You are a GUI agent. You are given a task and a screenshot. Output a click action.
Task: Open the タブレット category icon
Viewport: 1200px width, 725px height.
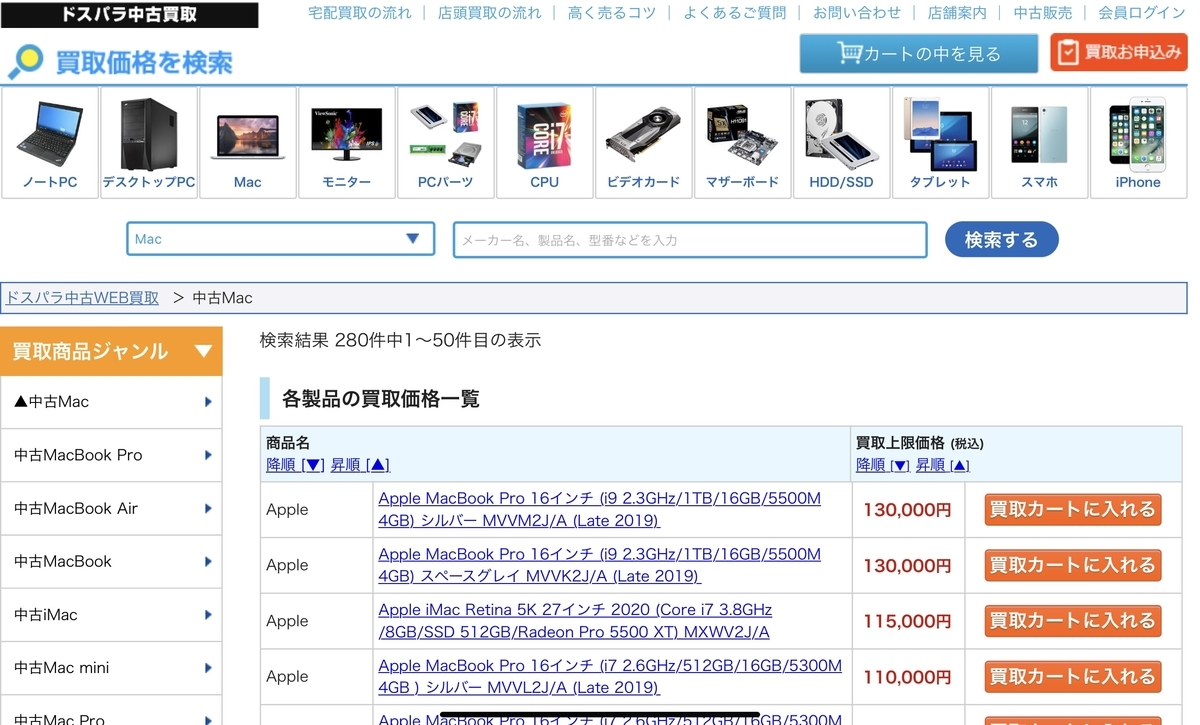(x=940, y=143)
